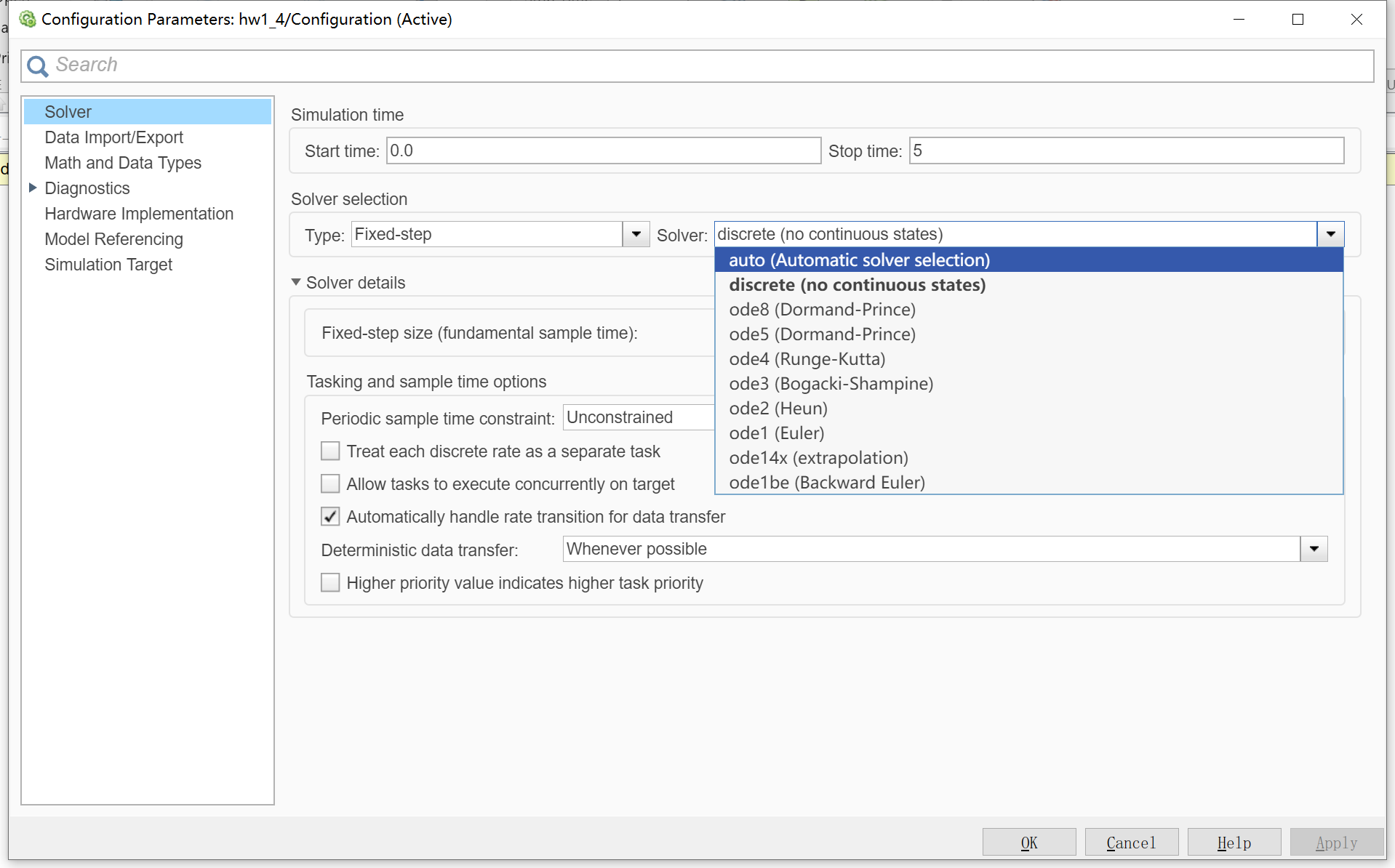The image size is (1395, 868).
Task: Expand the Diagnostics tree node
Action: pos(33,188)
